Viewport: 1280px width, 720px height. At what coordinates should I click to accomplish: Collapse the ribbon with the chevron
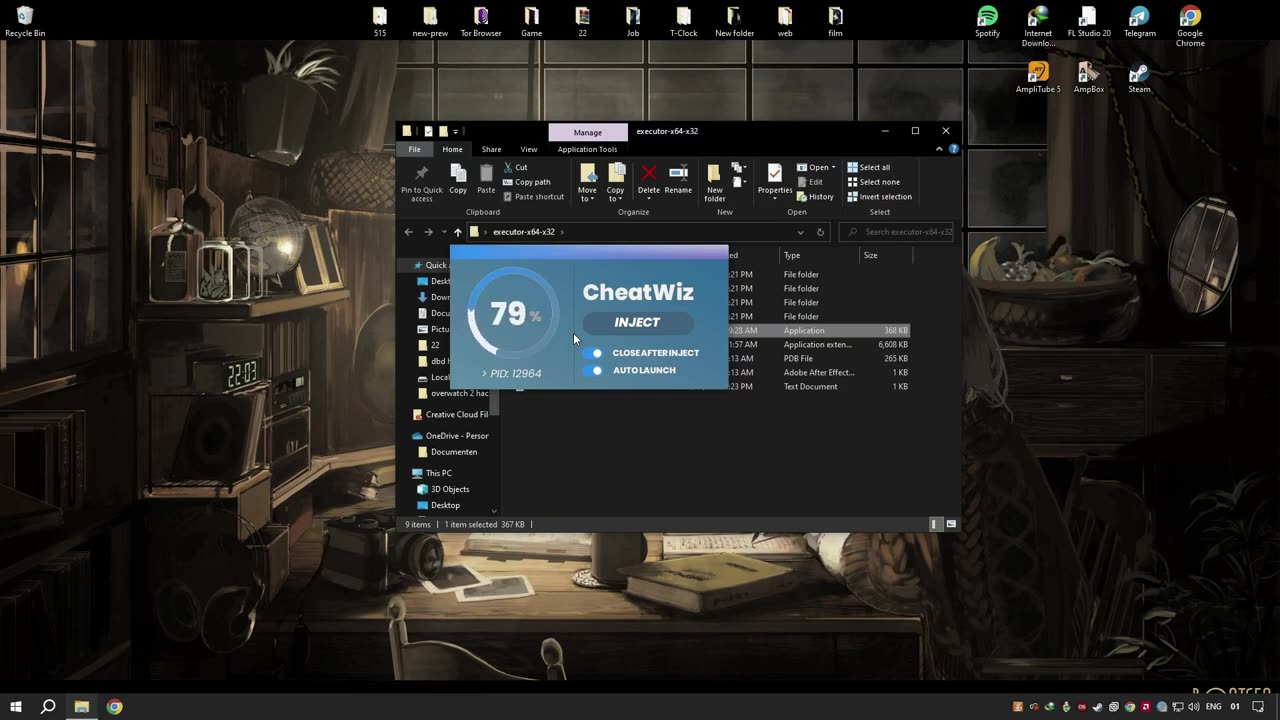click(x=939, y=149)
